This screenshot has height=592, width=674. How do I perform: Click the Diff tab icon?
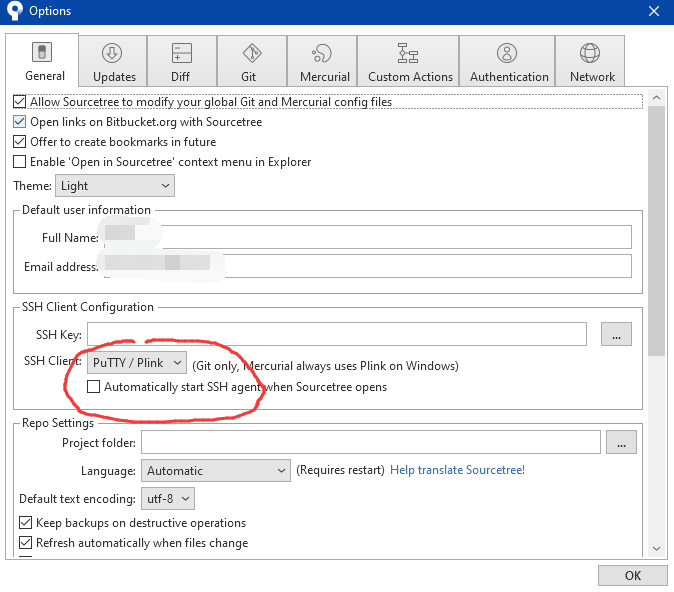point(181,53)
